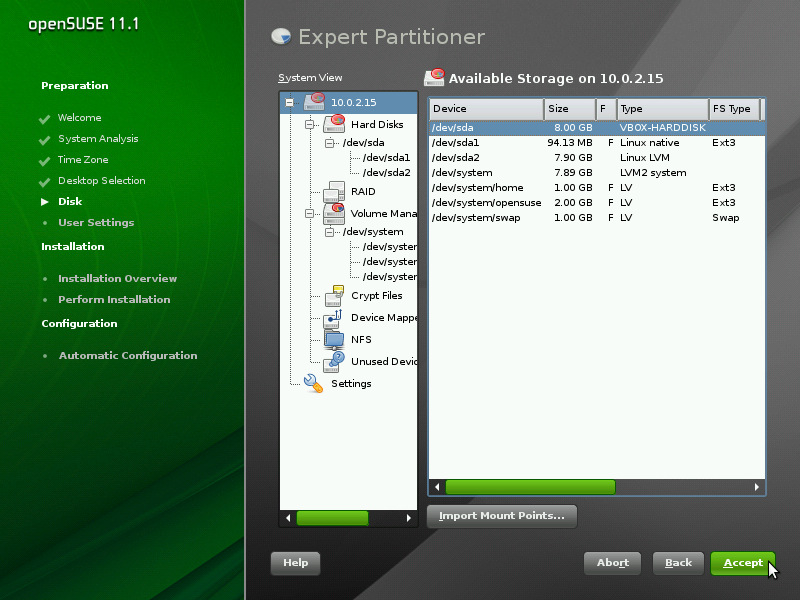Screen dimensions: 800x600
Task: Select the /dev/system/swap table row
Action: (597, 218)
